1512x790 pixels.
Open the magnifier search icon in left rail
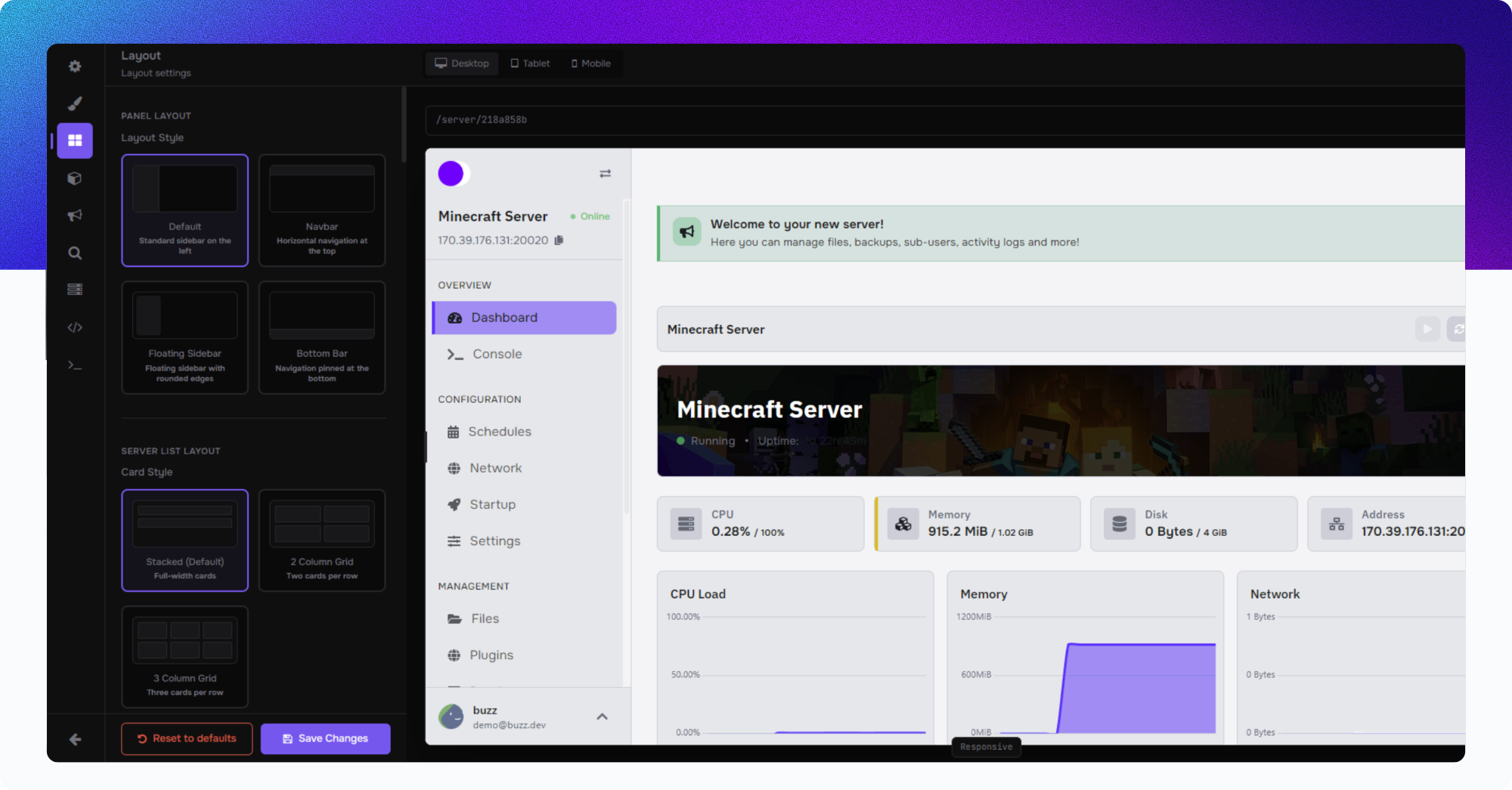click(x=75, y=253)
